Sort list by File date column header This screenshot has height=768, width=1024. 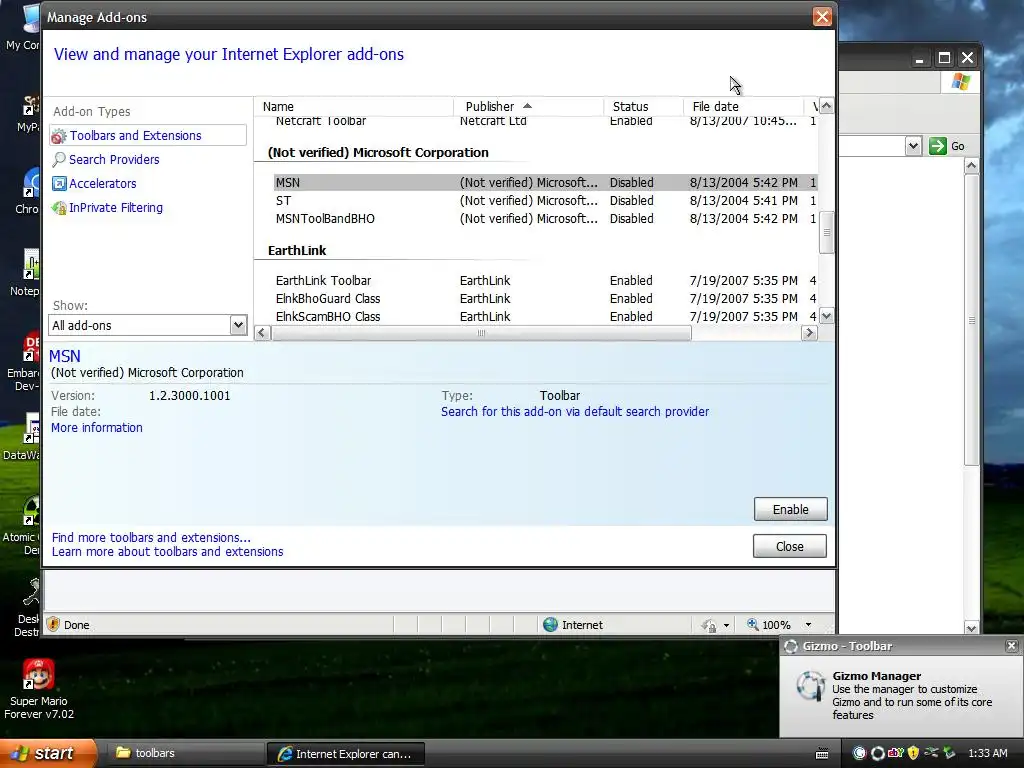click(x=743, y=106)
